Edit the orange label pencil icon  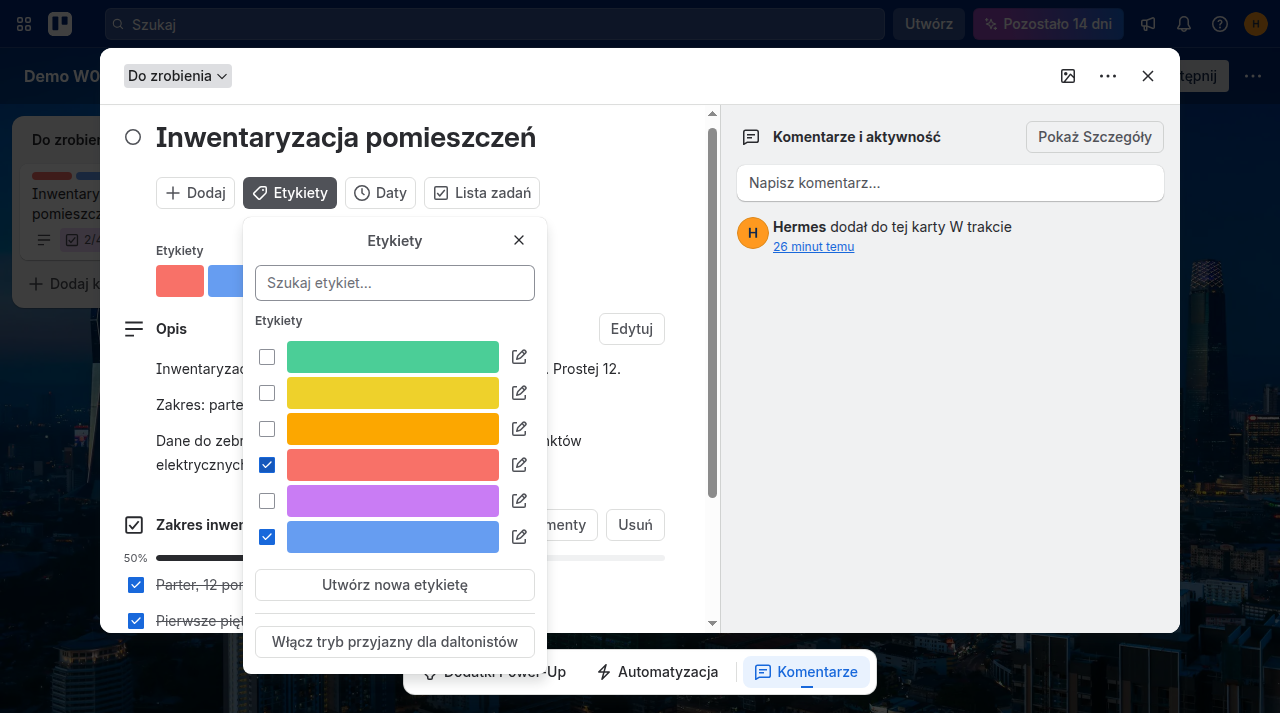519,429
